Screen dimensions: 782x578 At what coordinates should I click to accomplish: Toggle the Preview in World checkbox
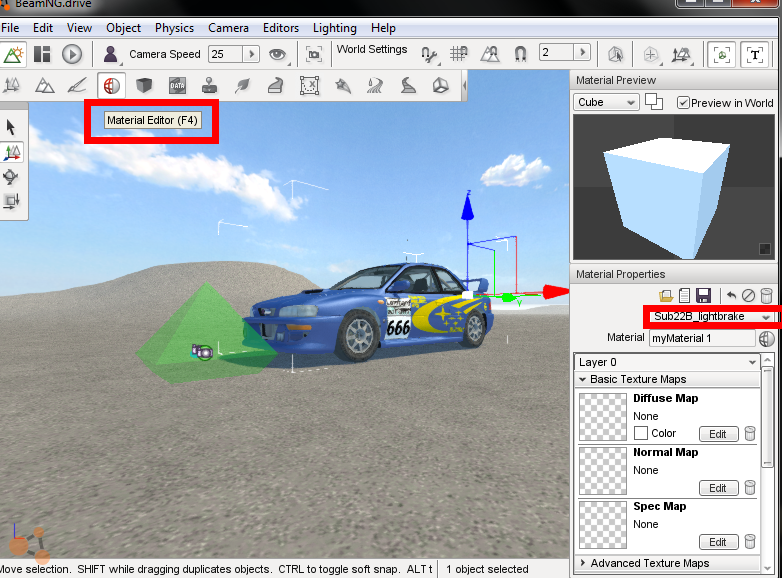[x=683, y=103]
